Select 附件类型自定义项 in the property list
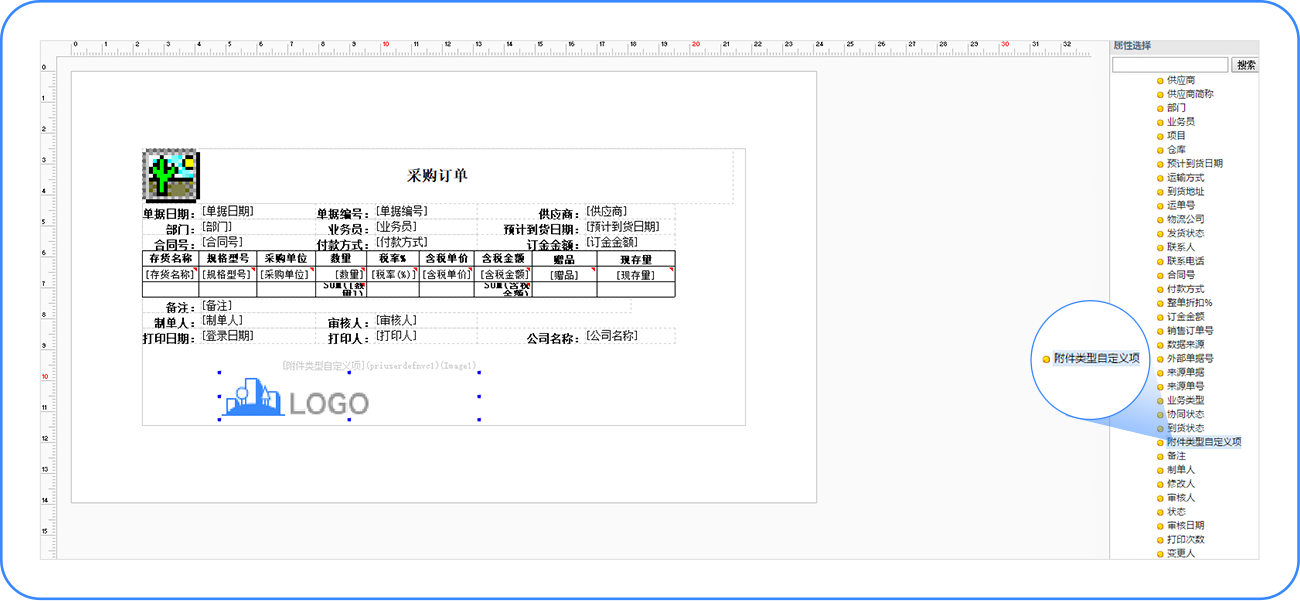The height and width of the screenshot is (601, 1300). (x=1203, y=442)
